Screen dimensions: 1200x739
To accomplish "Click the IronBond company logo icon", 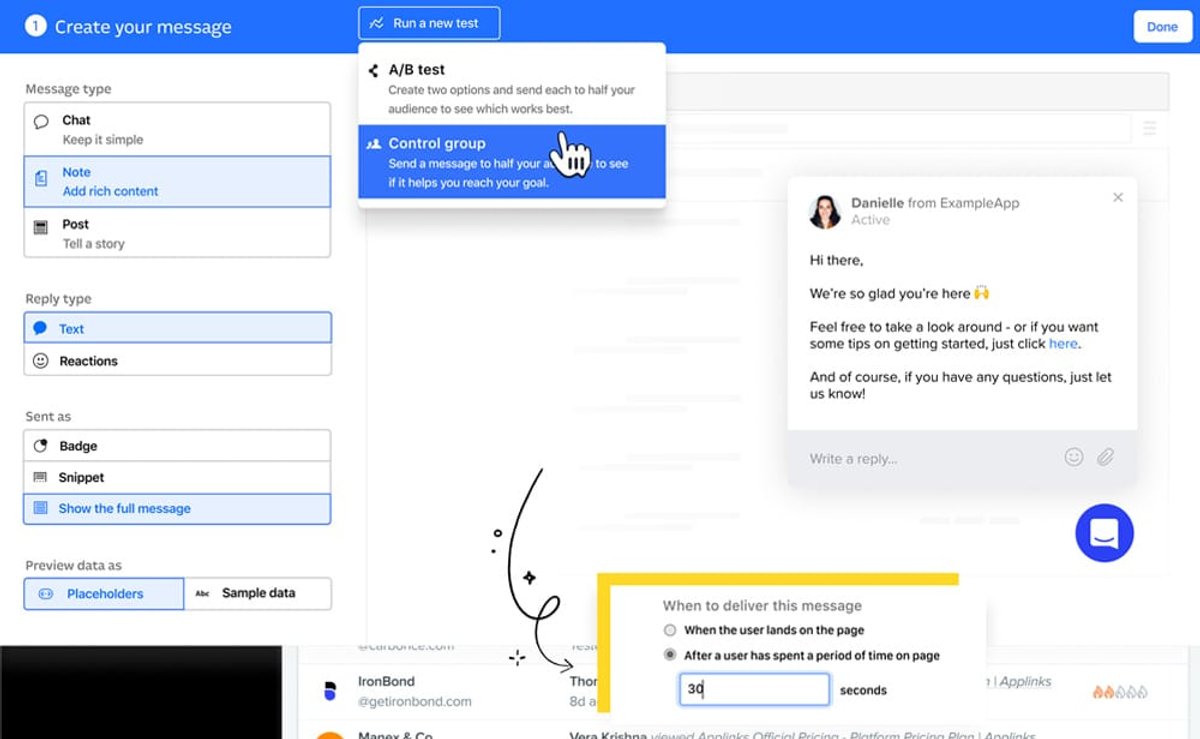I will click(x=330, y=691).
